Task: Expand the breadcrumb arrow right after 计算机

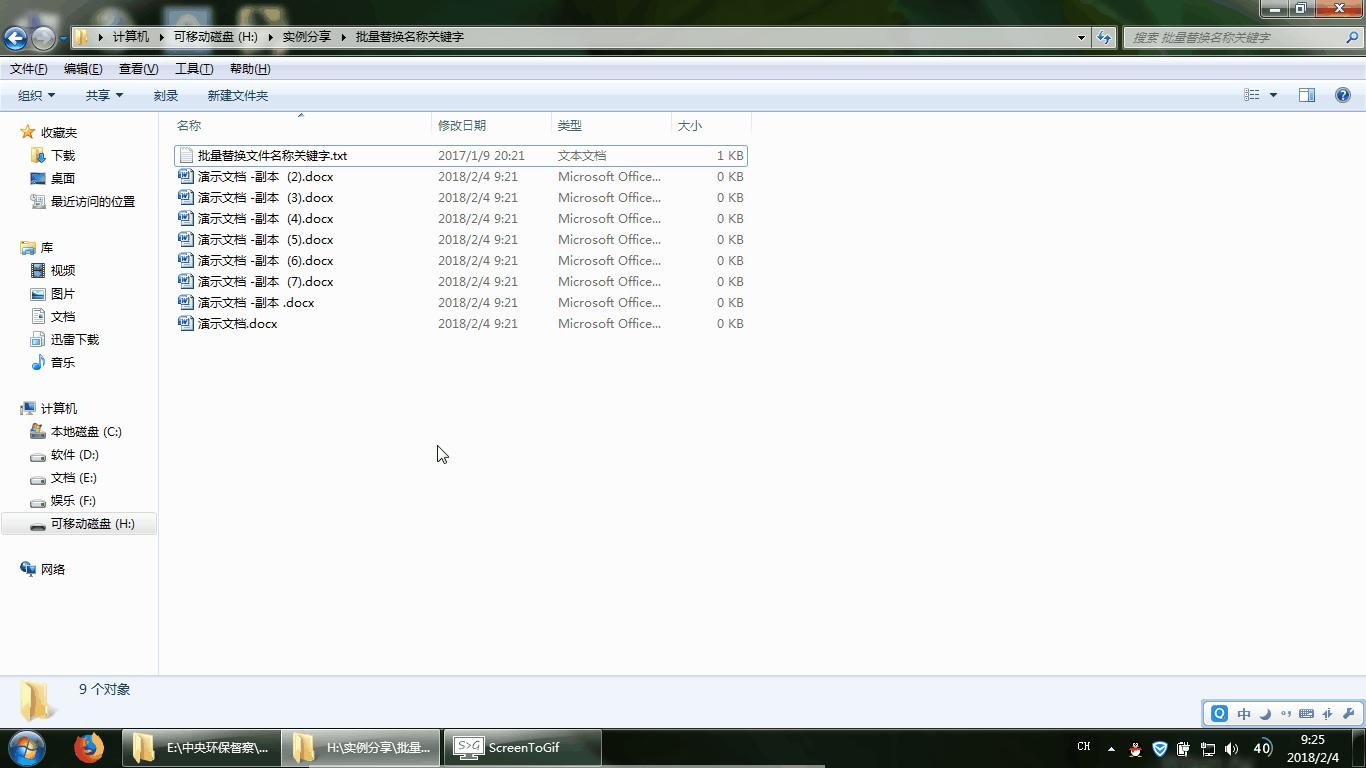Action: 161,37
